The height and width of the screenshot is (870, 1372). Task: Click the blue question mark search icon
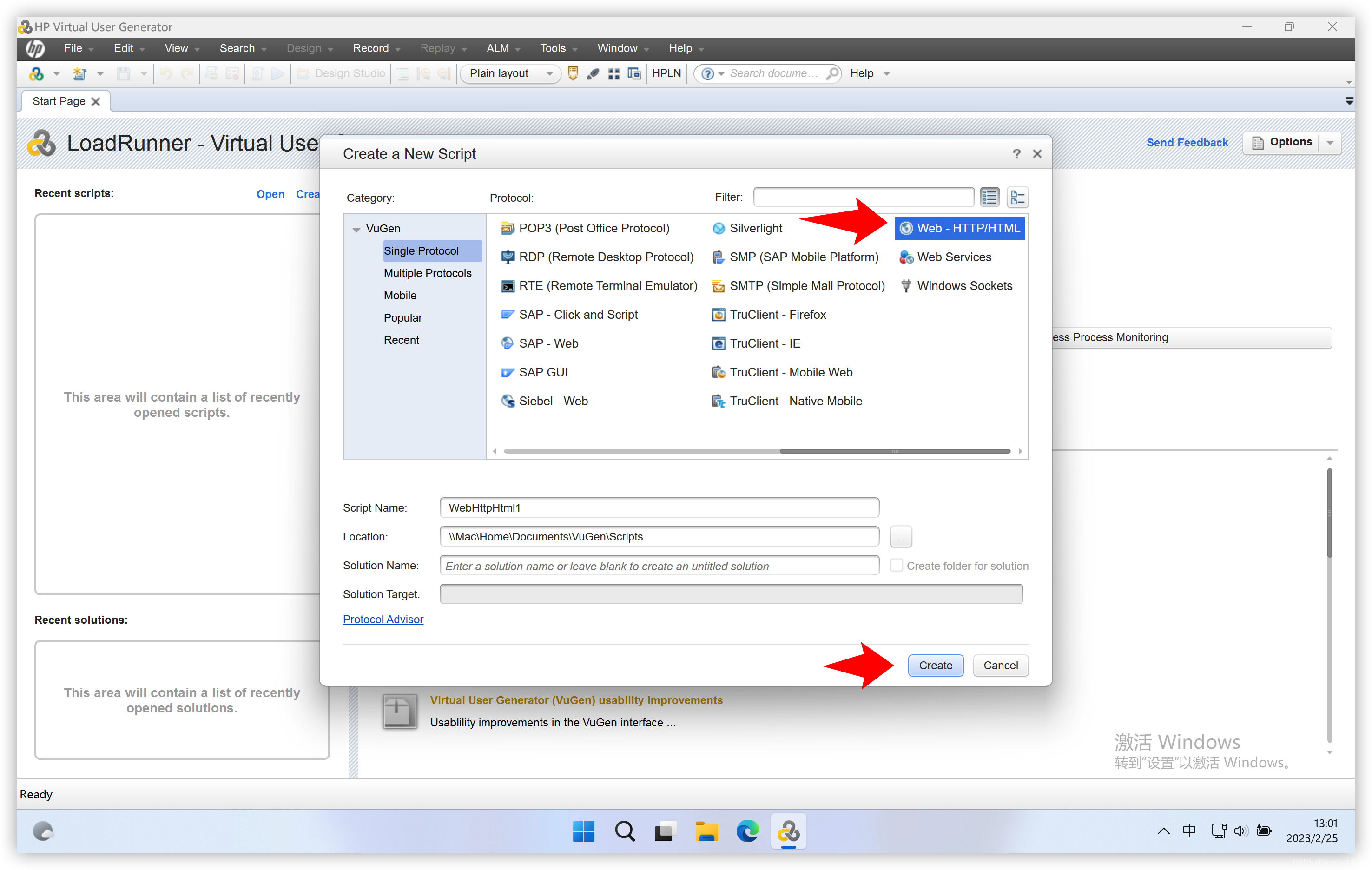tap(707, 74)
